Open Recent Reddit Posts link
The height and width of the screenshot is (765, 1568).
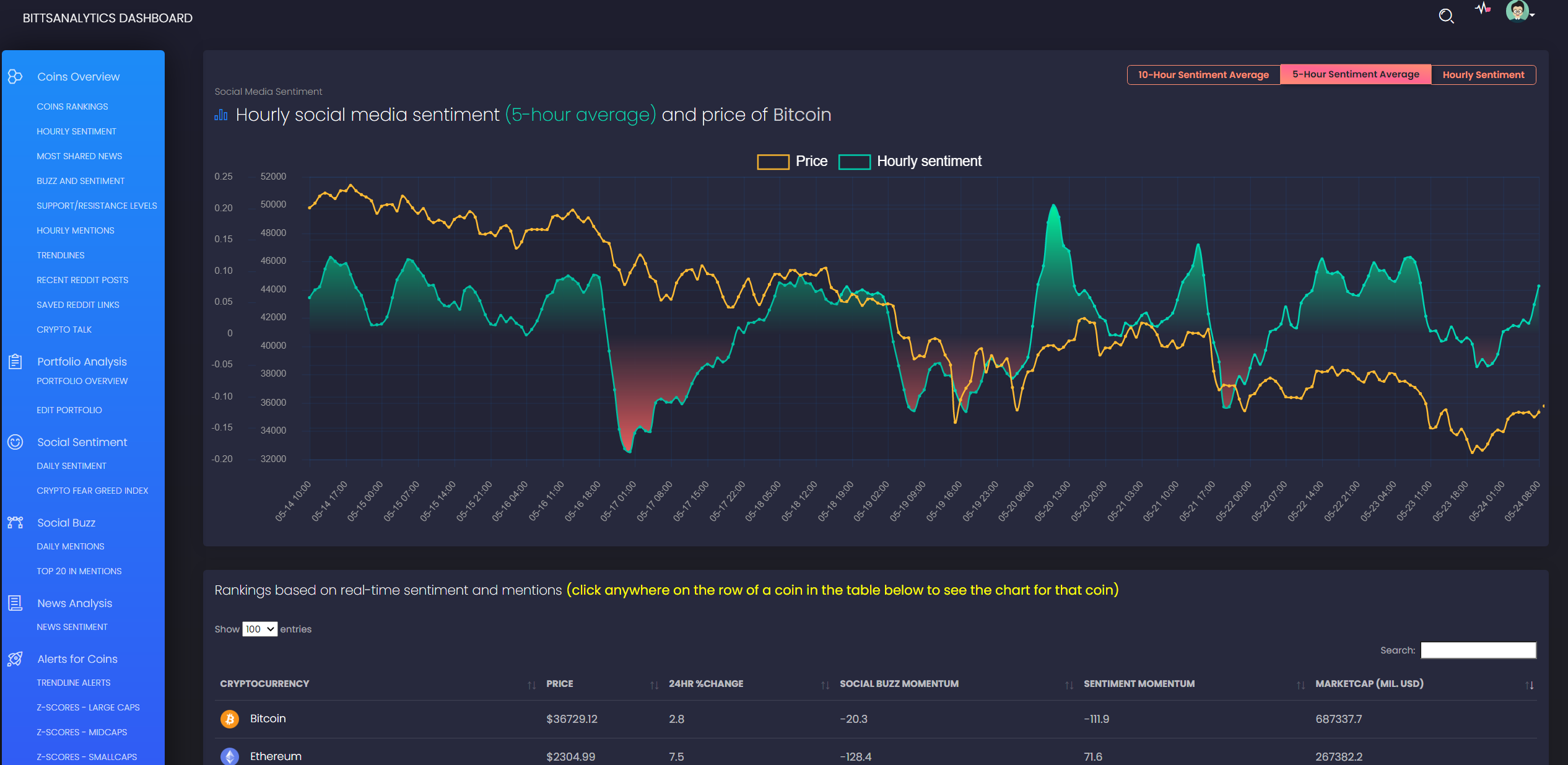(x=82, y=280)
